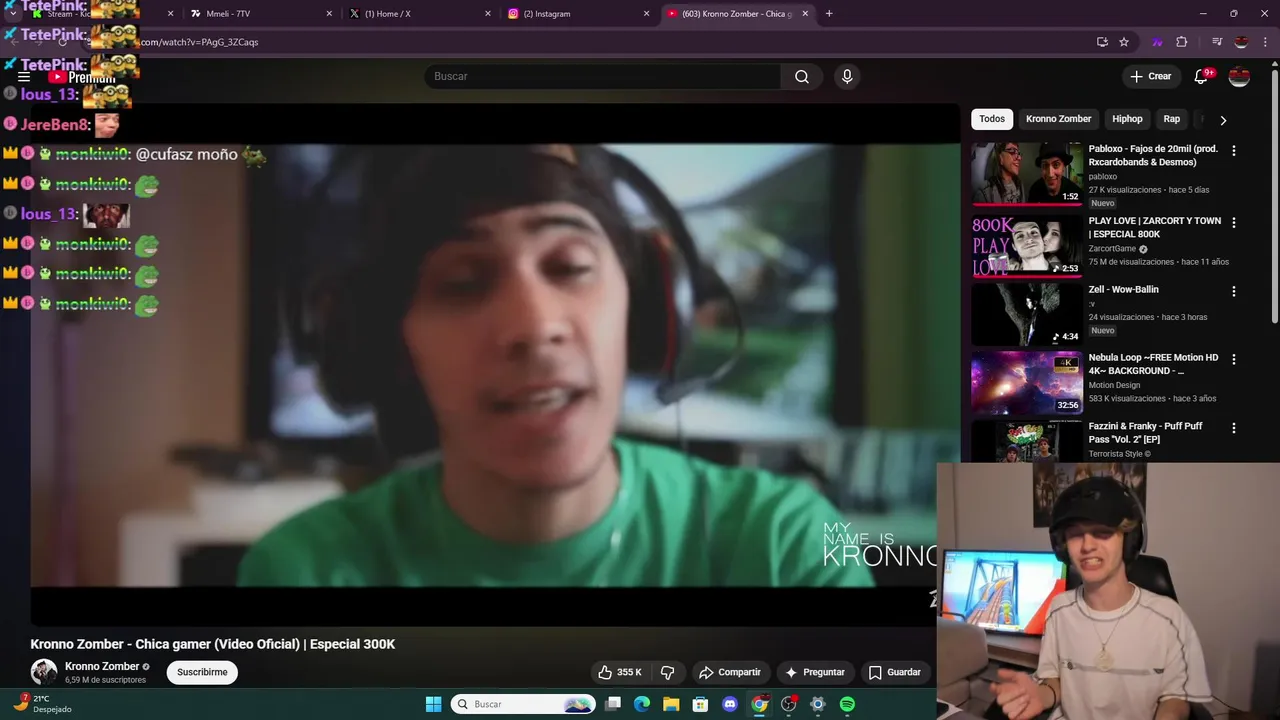Screen dimensions: 1280x720
Task: Open Zell Wow-Ballin thumbnail
Action: [x=1026, y=314]
